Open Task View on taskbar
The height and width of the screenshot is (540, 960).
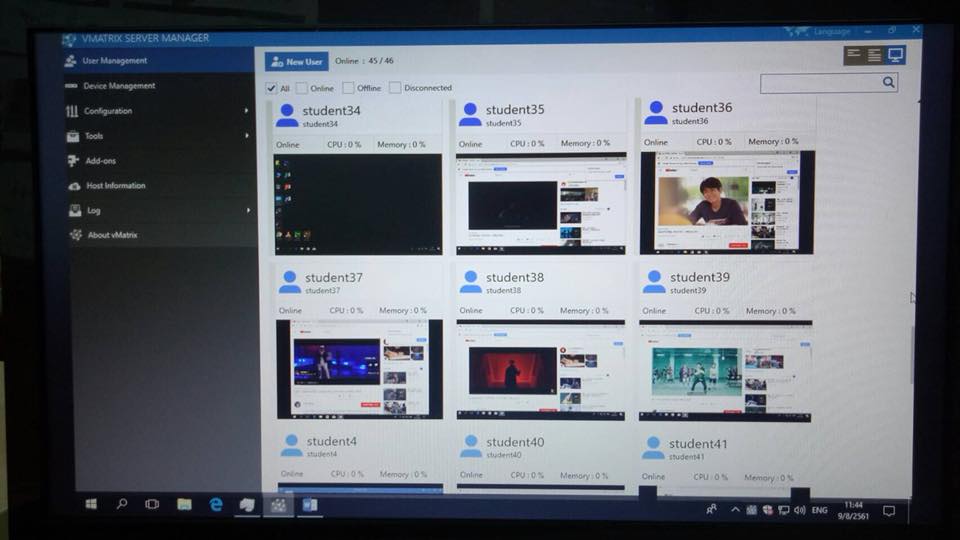(x=152, y=504)
